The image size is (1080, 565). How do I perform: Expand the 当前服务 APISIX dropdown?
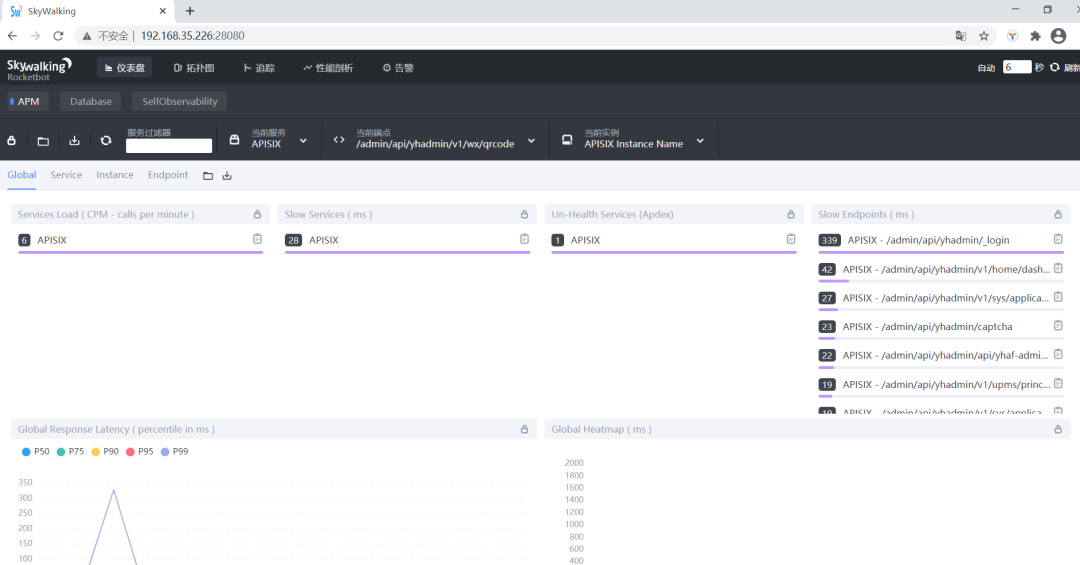303,141
